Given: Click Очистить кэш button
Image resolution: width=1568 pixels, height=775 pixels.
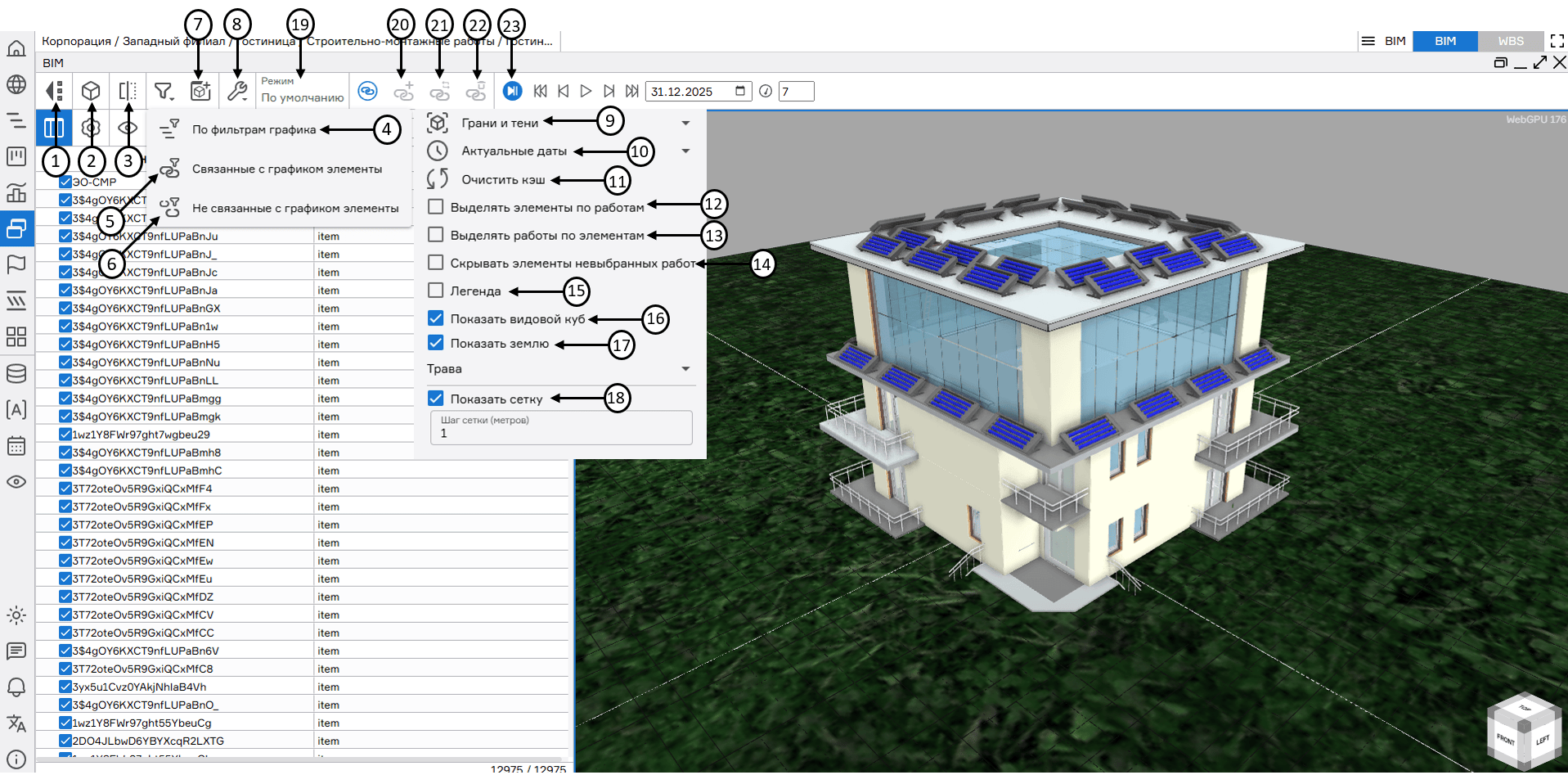Looking at the screenshot, I should point(502,179).
